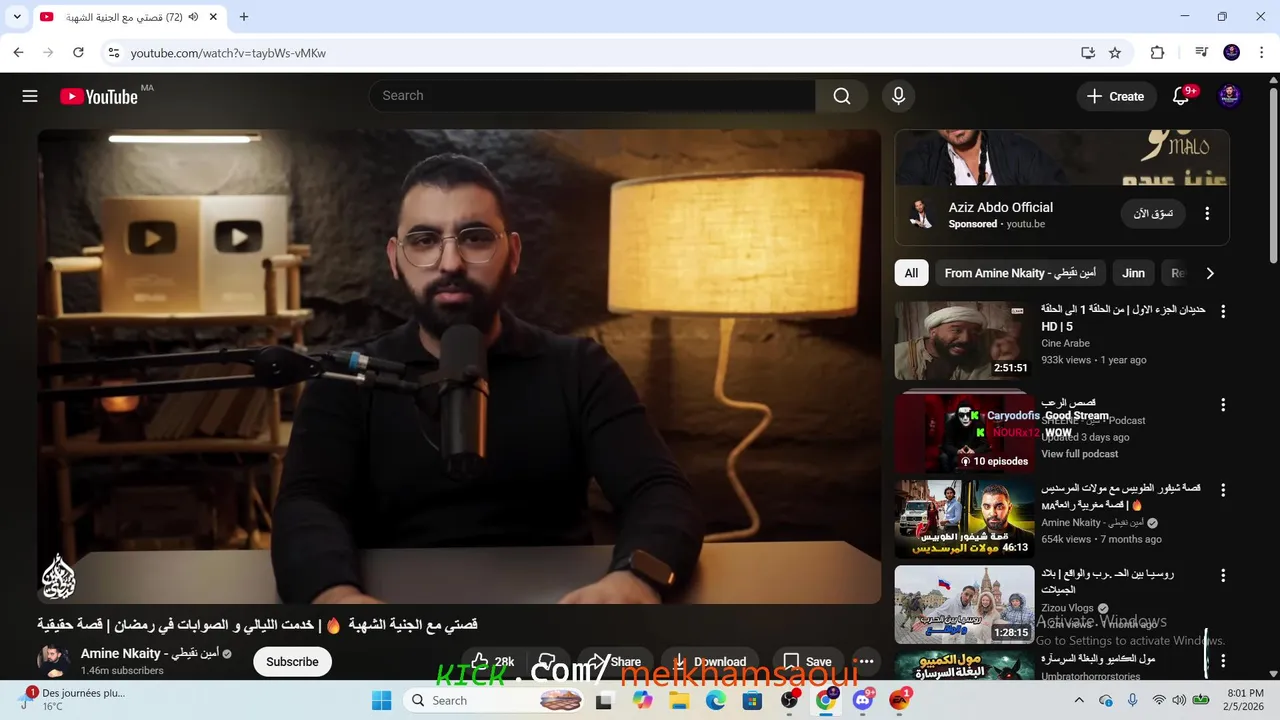Click the magnifier search submit button
This screenshot has height=720, width=1280.
tap(842, 96)
